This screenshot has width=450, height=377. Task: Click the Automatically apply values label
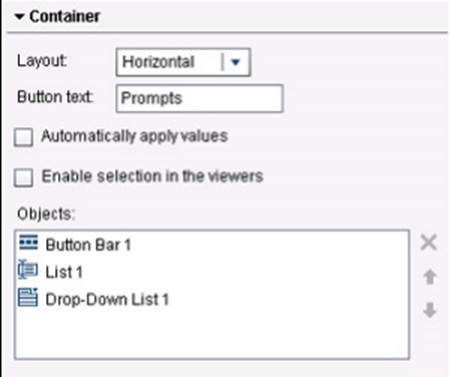[x=134, y=136]
